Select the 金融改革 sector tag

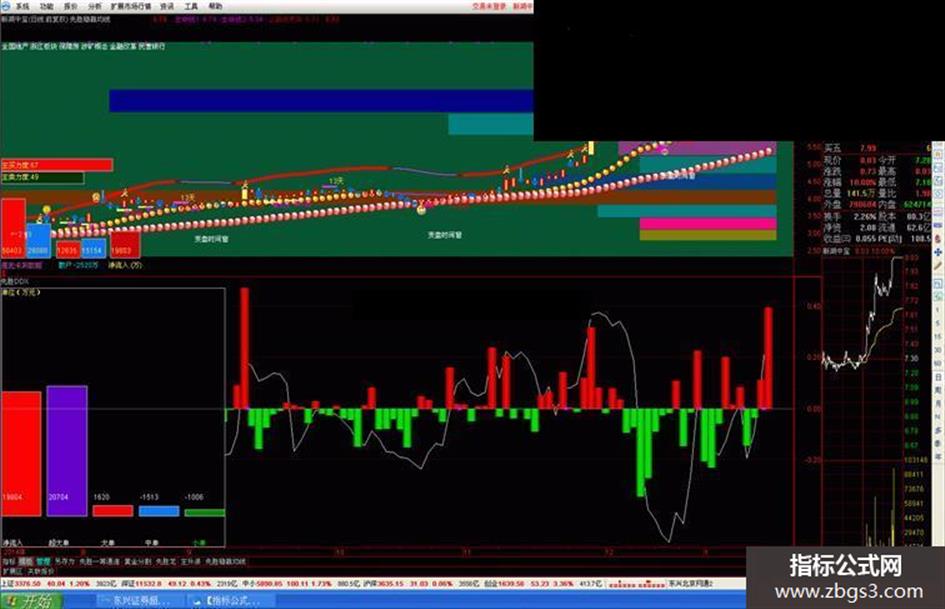[x=124, y=46]
